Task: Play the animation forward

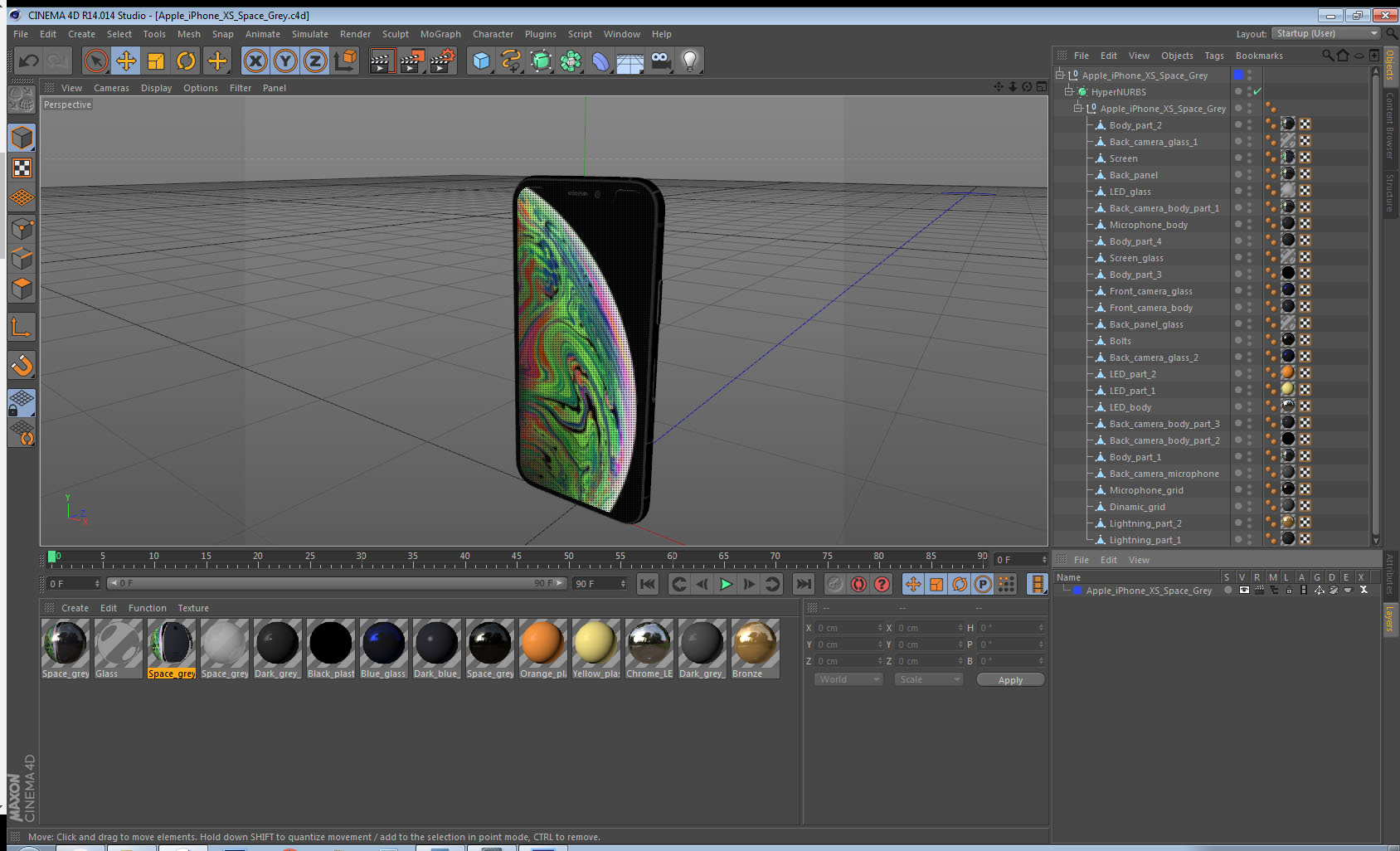Action: [726, 584]
